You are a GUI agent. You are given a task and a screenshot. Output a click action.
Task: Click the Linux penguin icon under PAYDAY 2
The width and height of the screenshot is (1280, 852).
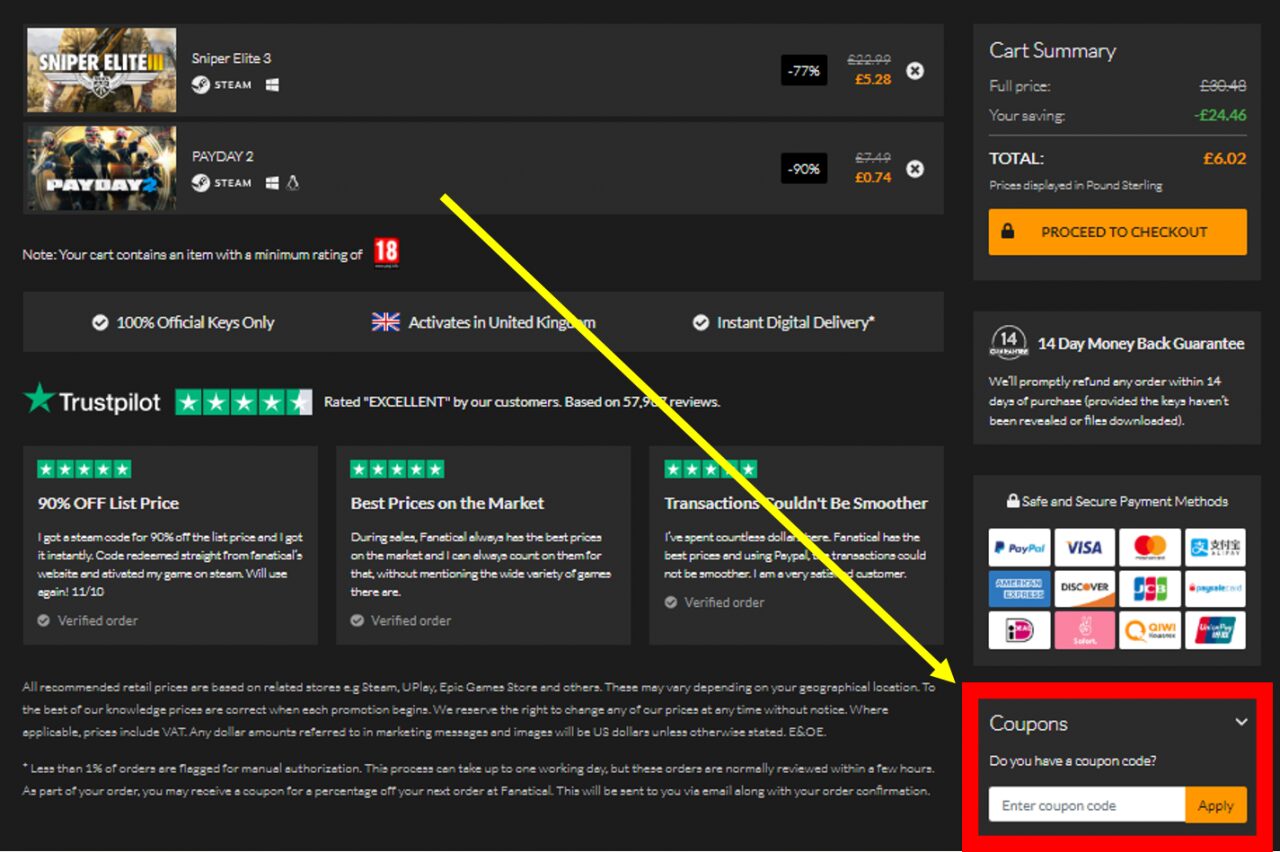coord(293,183)
